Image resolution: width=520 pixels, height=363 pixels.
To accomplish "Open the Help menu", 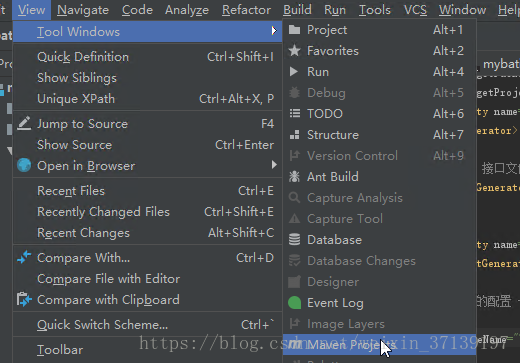I will tap(508, 10).
